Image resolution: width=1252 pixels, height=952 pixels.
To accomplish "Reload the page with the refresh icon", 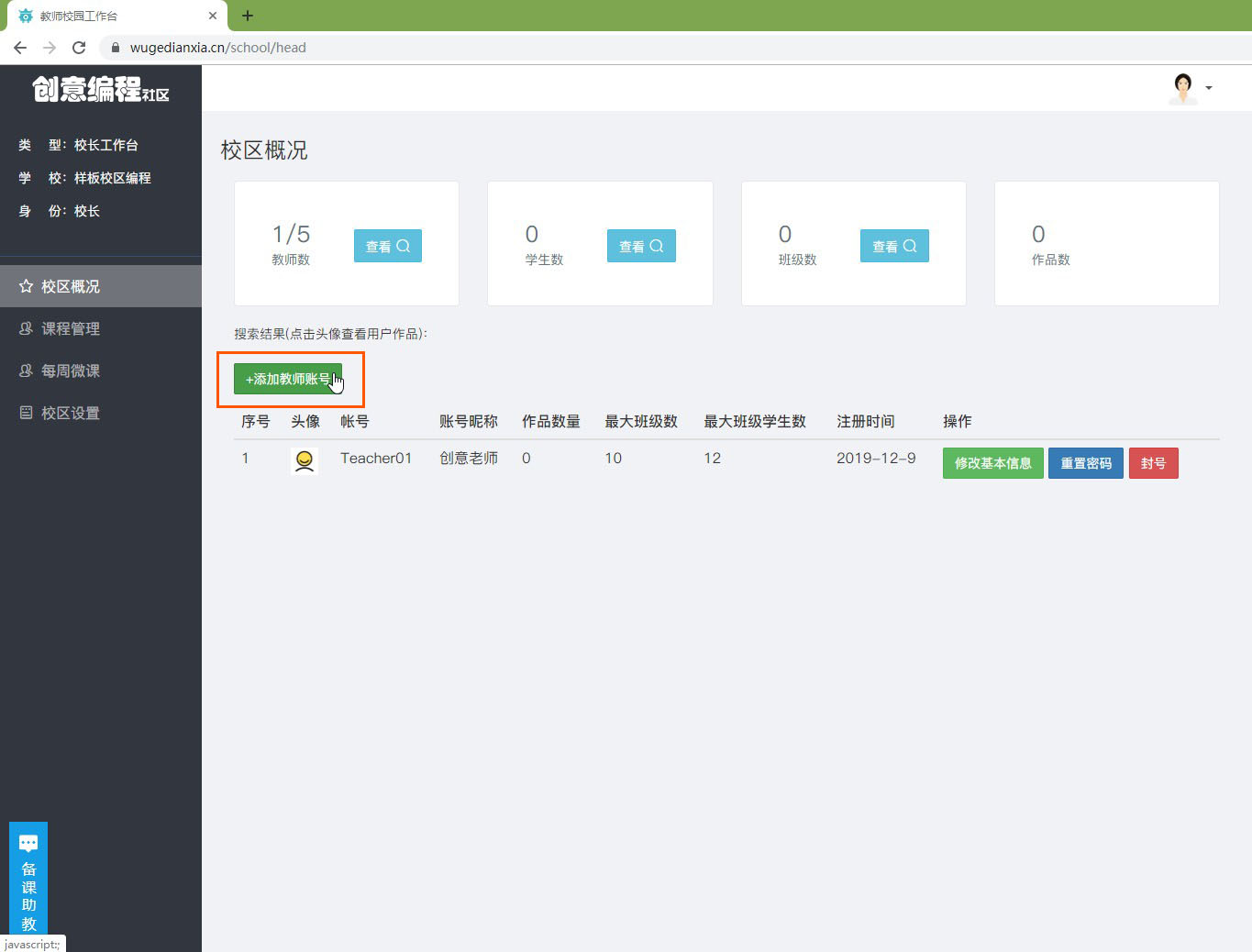I will pyautogui.click(x=79, y=48).
